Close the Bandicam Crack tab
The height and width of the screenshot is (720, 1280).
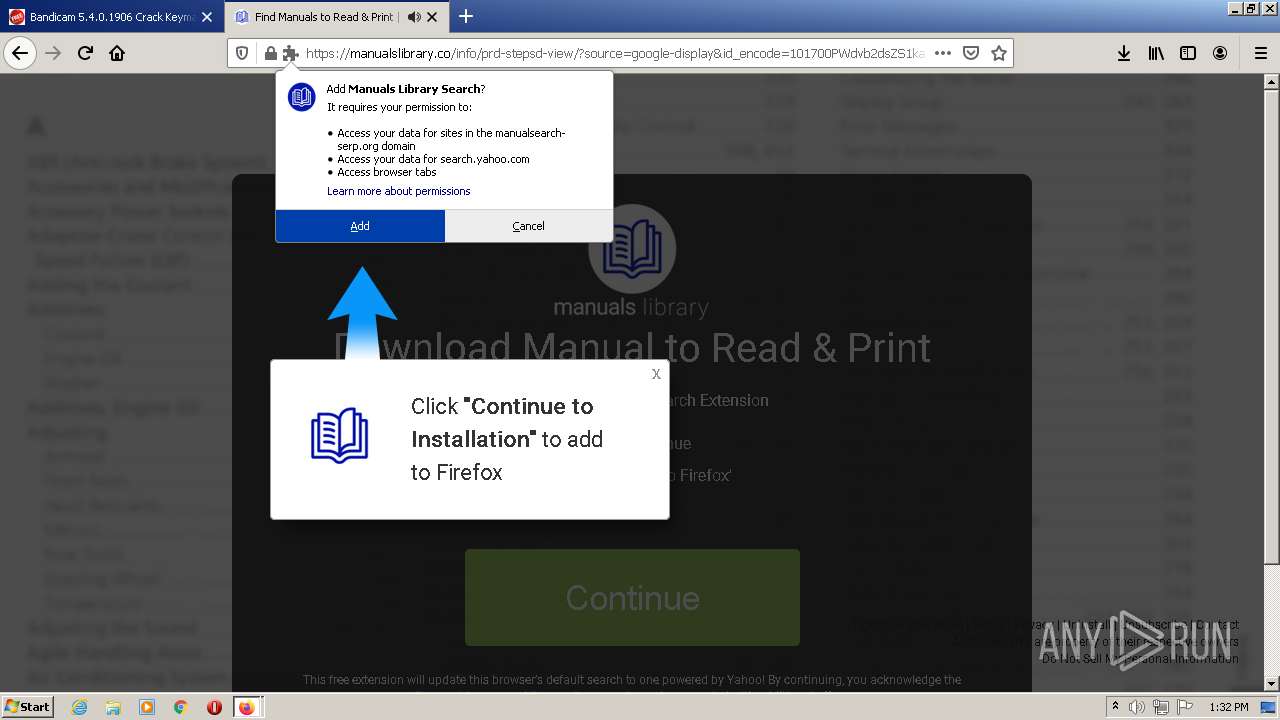[x=207, y=17]
